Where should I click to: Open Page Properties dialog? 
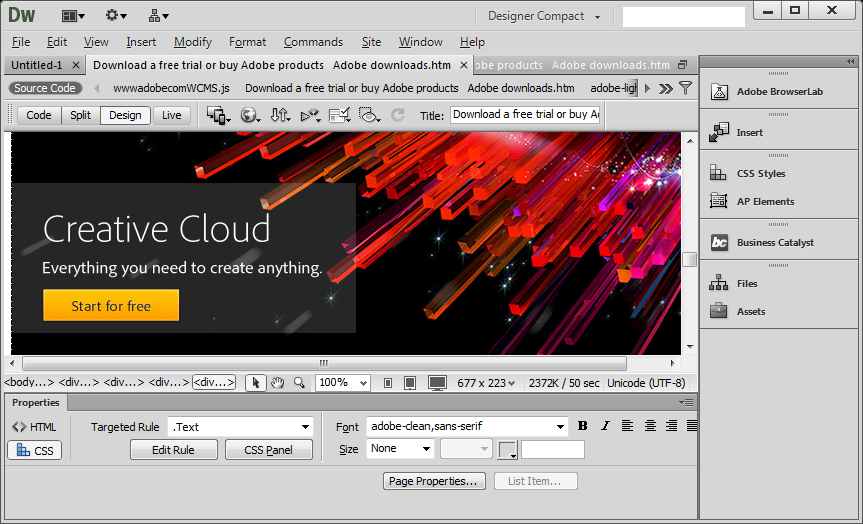pos(434,481)
